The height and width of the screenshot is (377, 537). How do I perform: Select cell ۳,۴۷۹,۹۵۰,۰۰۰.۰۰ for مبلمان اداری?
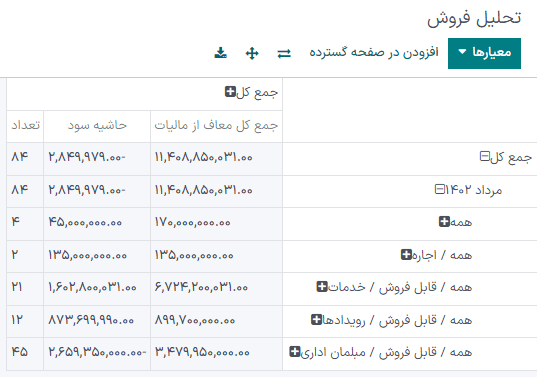[216, 353]
